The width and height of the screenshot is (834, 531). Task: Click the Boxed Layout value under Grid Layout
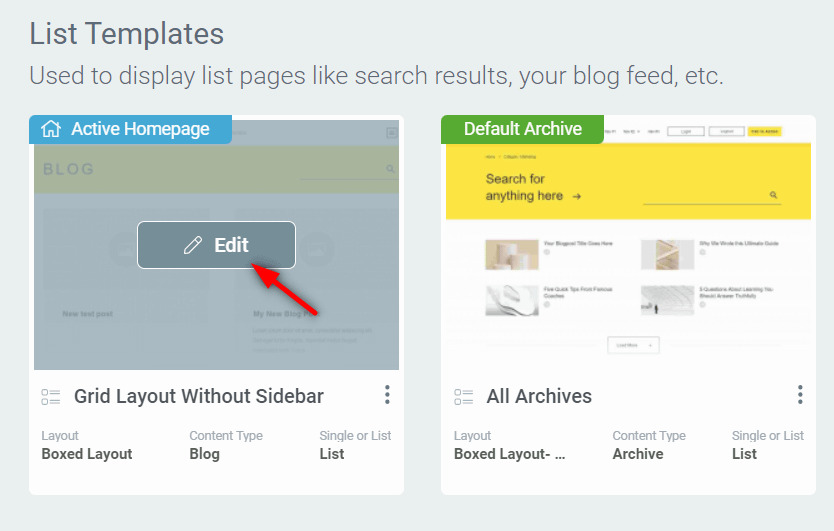pos(87,454)
